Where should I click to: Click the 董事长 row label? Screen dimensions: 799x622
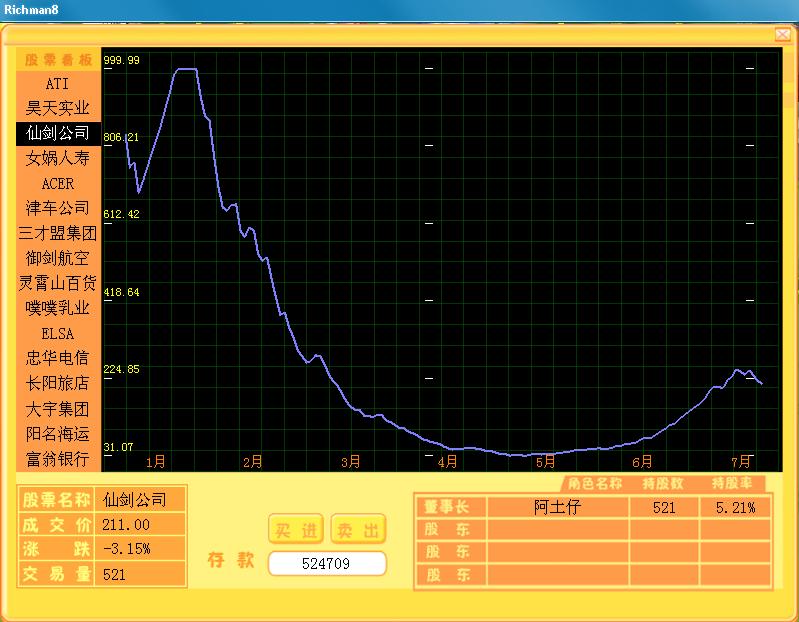coord(447,506)
